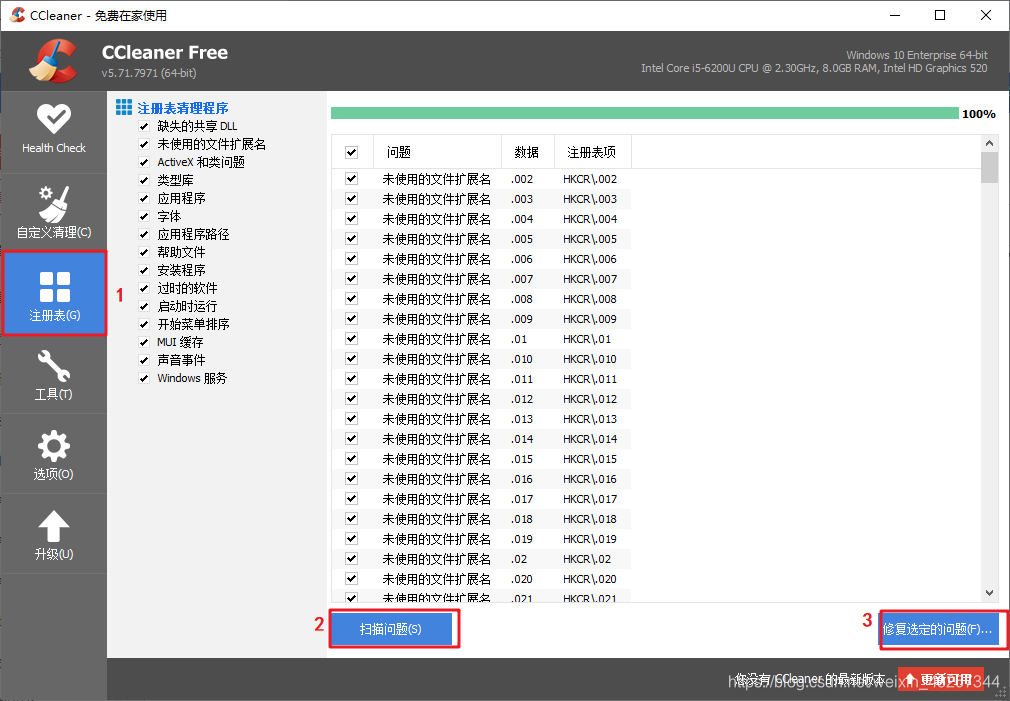The height and width of the screenshot is (701, 1010).
Task: Click the results scrollbar thumb
Action: coord(989,168)
